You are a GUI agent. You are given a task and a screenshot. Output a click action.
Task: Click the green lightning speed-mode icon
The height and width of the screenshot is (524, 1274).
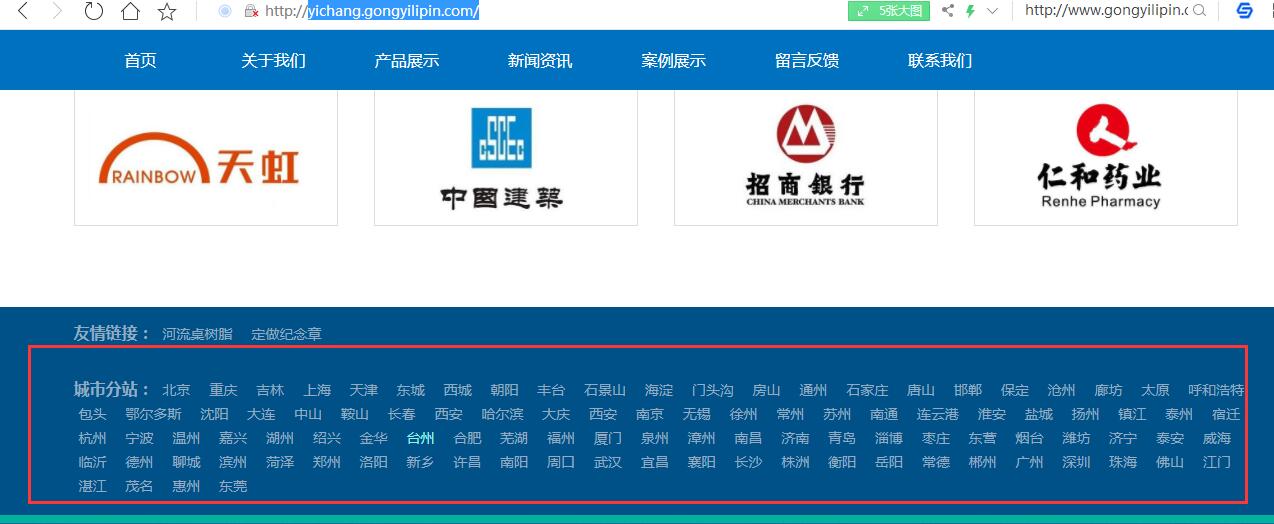[970, 11]
